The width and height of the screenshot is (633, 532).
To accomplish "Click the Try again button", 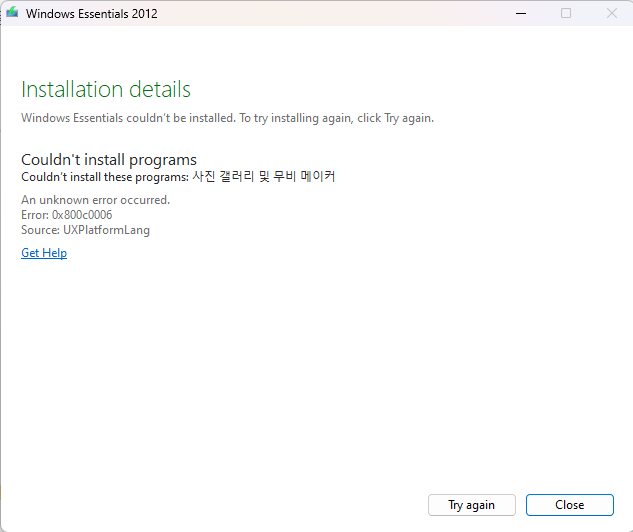I will click(x=472, y=505).
